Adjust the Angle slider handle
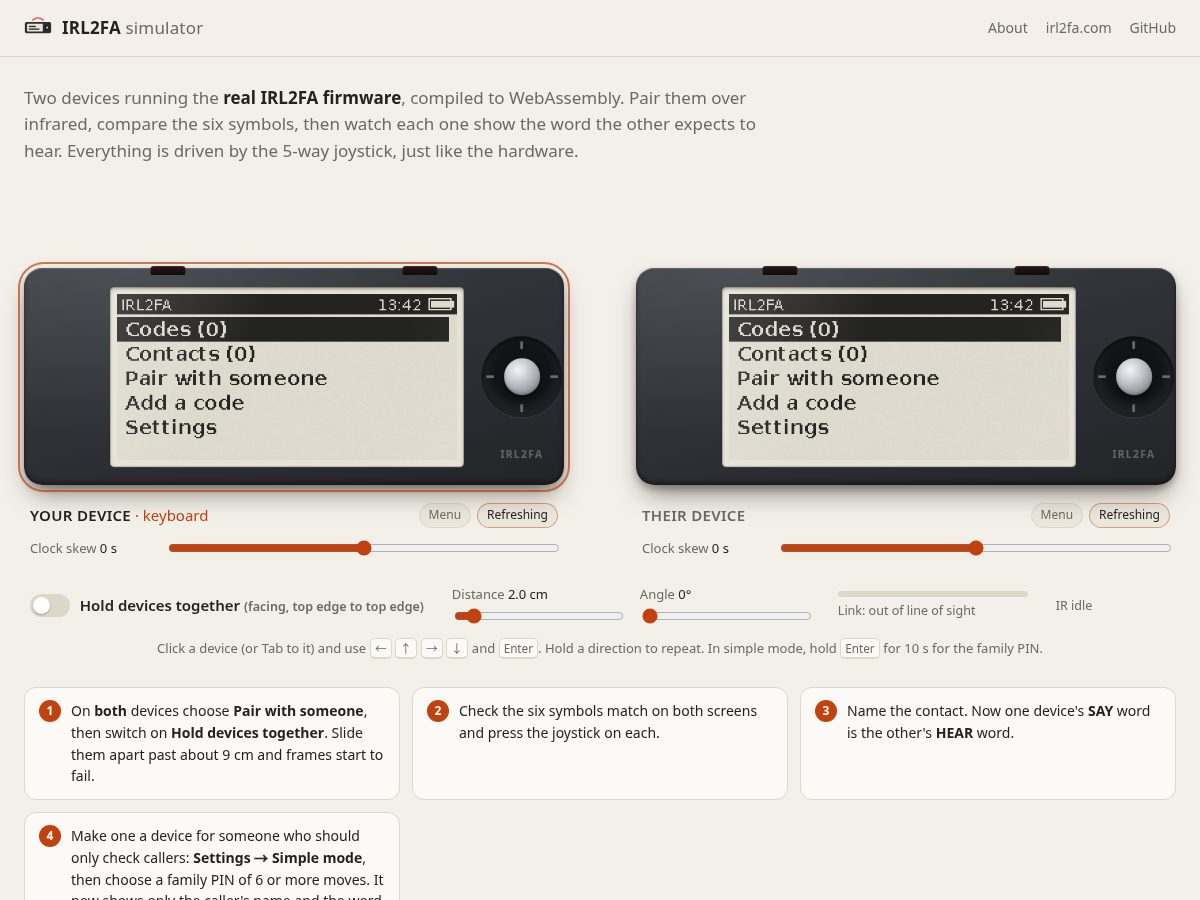 (x=650, y=616)
